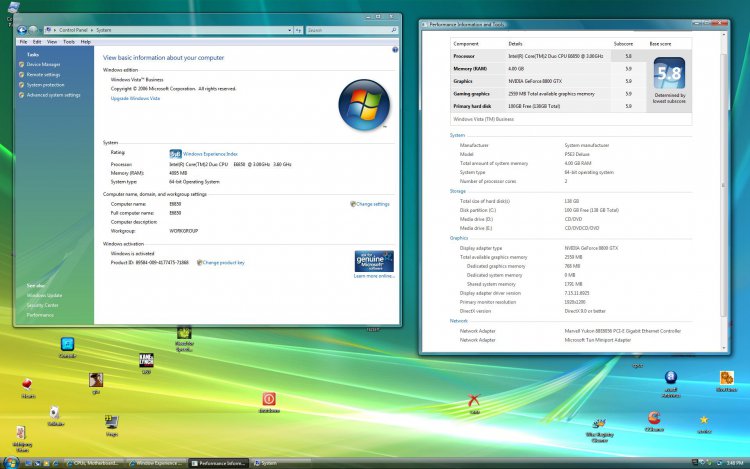Follow the Upgrade Windows Vista link
This screenshot has width=750, height=469.
click(x=135, y=98)
